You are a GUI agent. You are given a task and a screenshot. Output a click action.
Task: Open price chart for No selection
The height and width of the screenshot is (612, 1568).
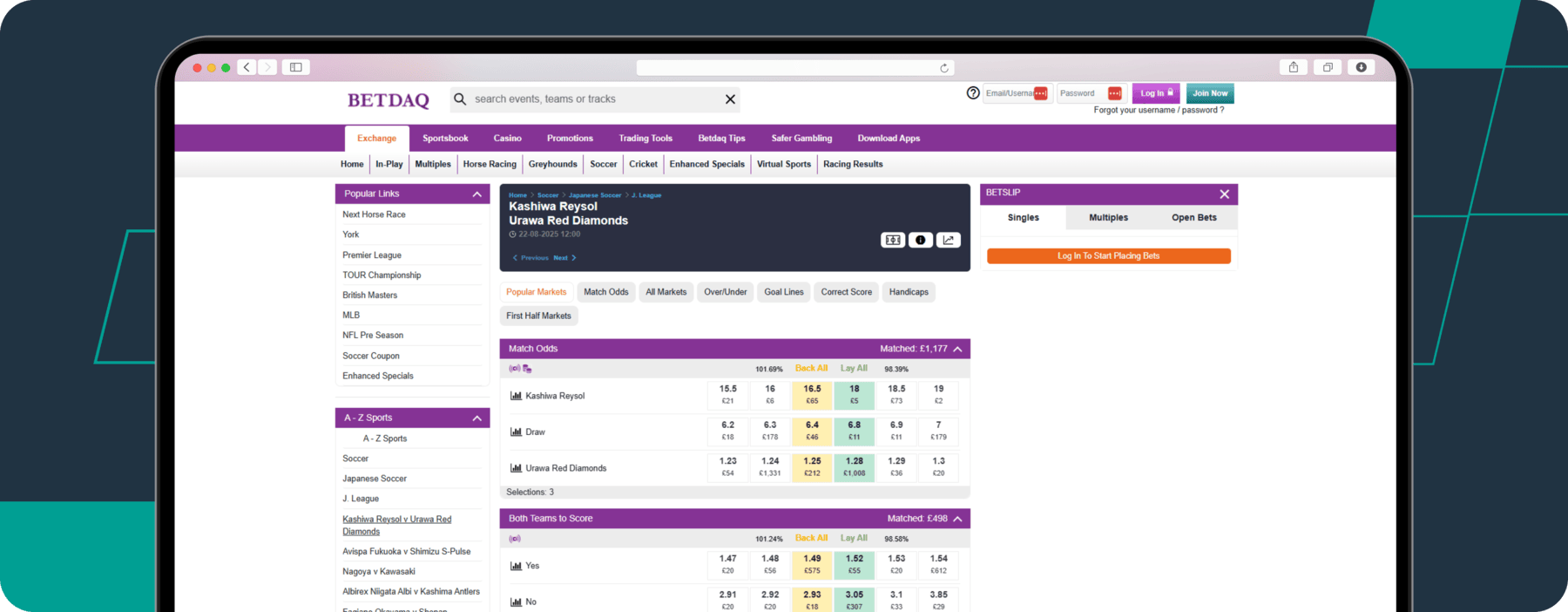[x=516, y=602]
